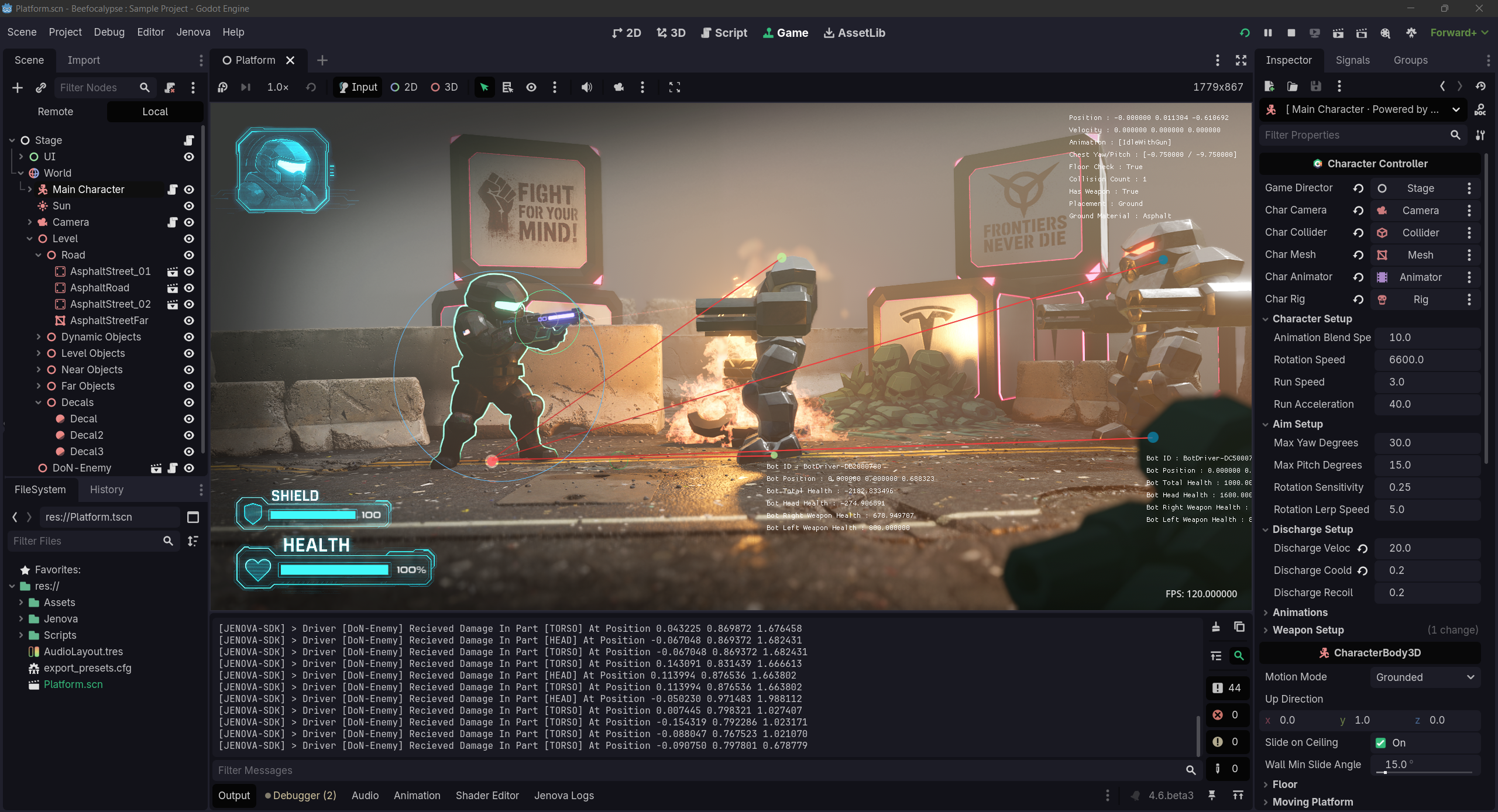Click the attach script icon in Scene dock
This screenshot has height=812, width=1498.
tap(170, 88)
